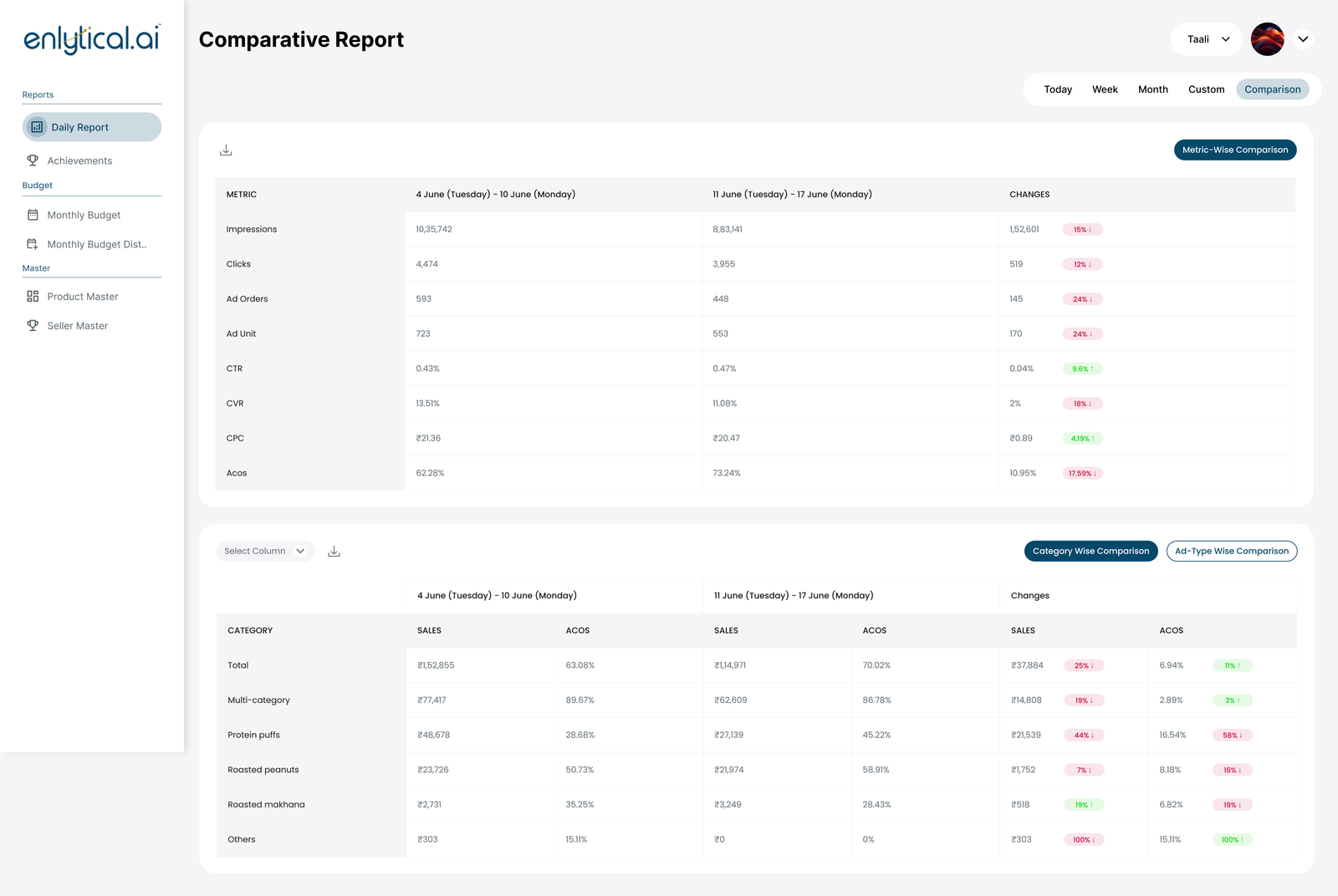Switch to the Month tab
Viewport: 1338px width, 896px height.
click(x=1152, y=89)
